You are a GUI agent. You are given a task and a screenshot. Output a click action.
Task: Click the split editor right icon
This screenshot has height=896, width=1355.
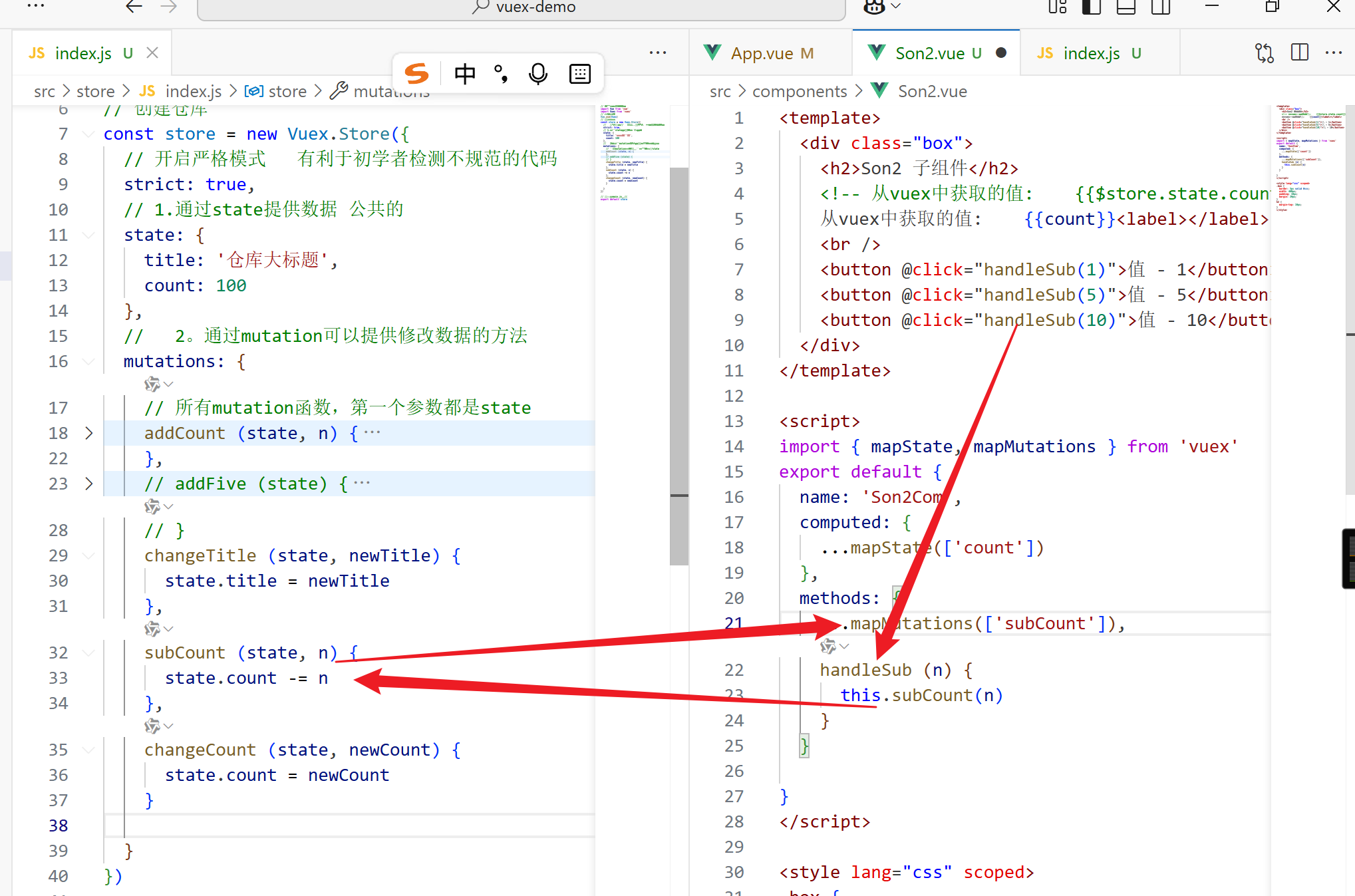click(1299, 53)
